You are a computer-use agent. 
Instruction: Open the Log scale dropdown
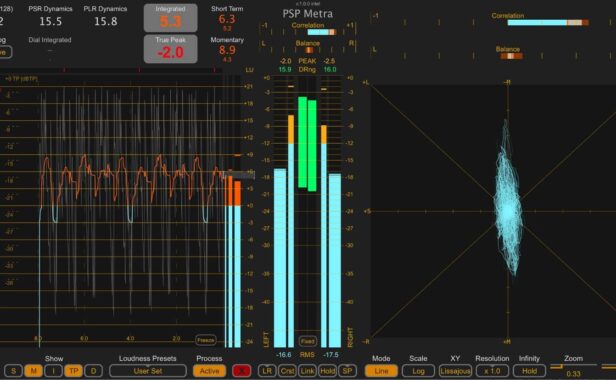pyautogui.click(x=418, y=371)
